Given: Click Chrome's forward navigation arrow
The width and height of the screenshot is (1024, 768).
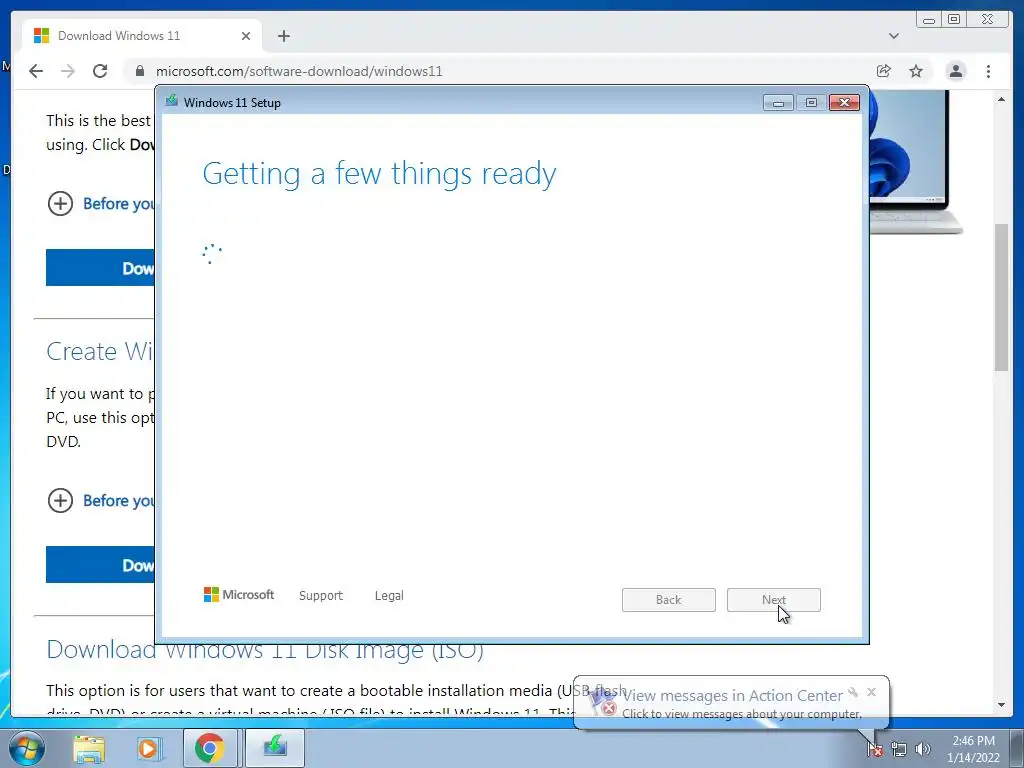Looking at the screenshot, I should [x=68, y=71].
